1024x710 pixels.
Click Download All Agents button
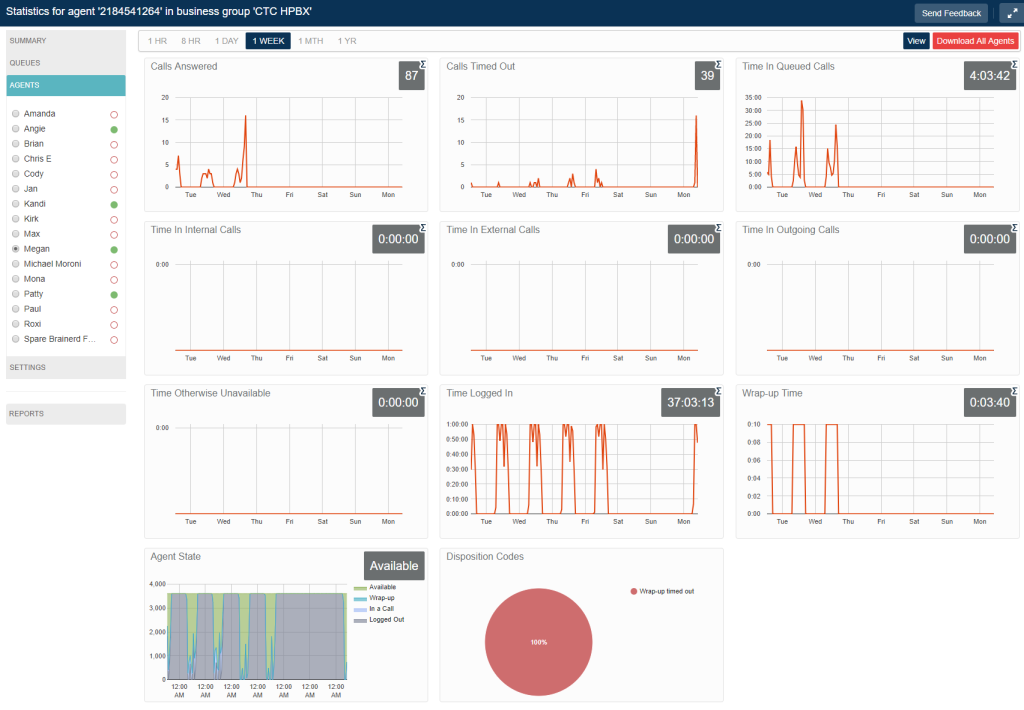point(975,41)
